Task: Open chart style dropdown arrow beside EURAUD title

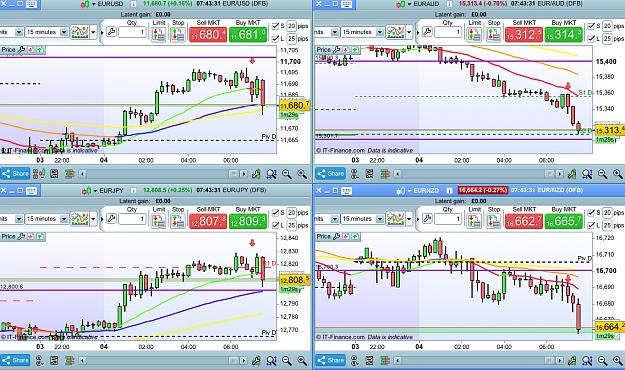Action: coord(409,4)
